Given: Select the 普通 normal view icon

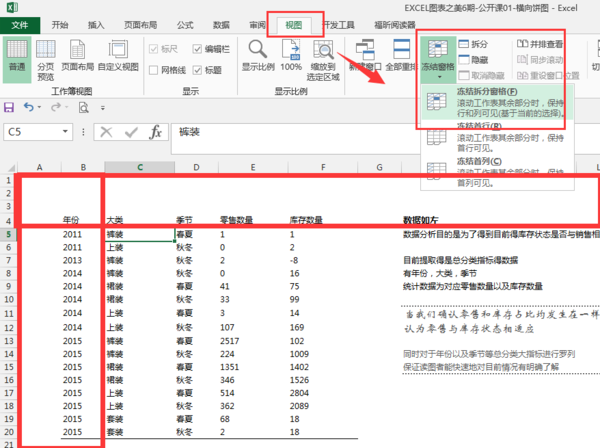Looking at the screenshot, I should (x=17, y=59).
